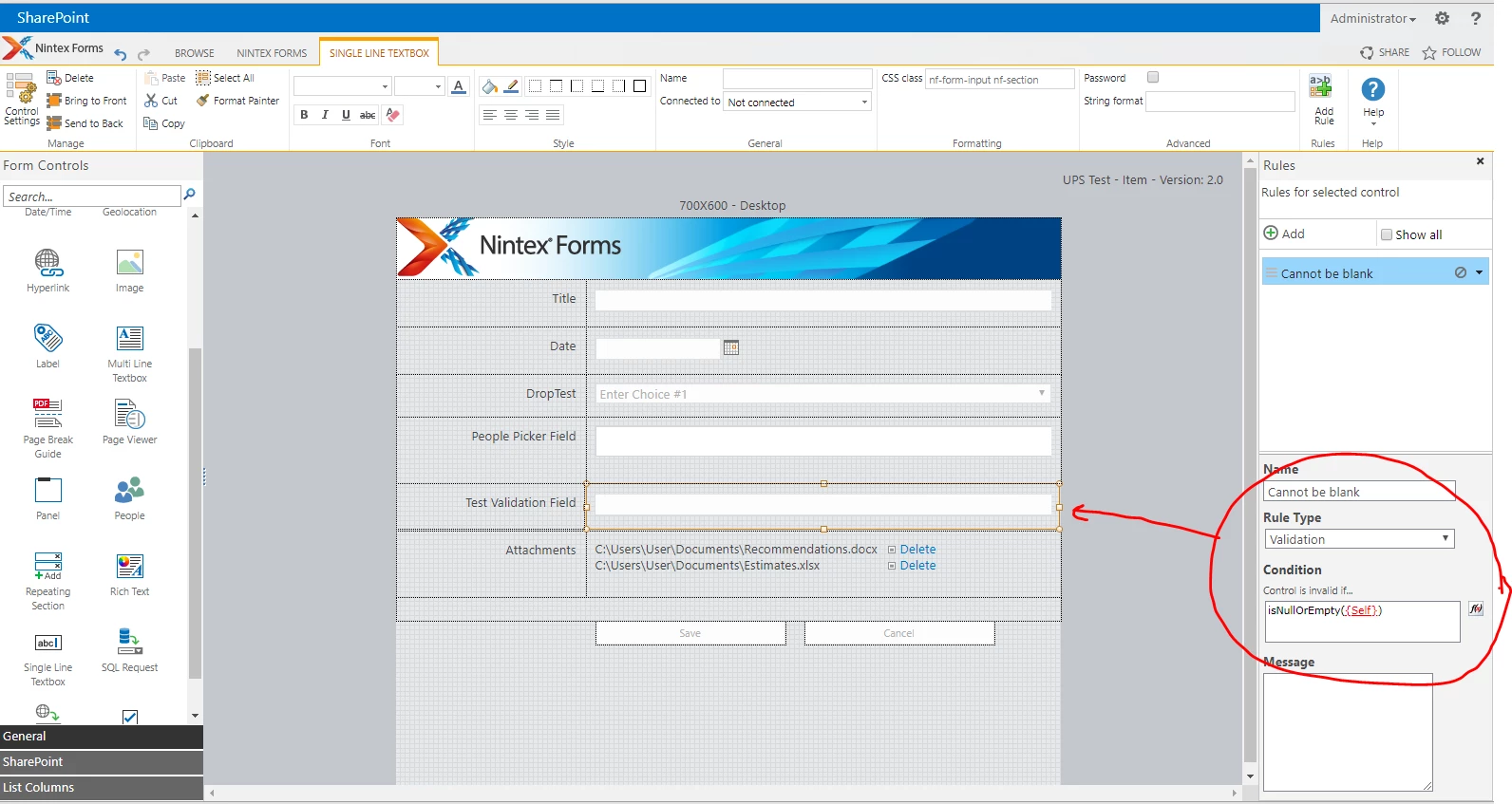Viewport: 1512px width, 804px height.
Task: Enable Show all rules checkbox
Action: pos(1387,234)
